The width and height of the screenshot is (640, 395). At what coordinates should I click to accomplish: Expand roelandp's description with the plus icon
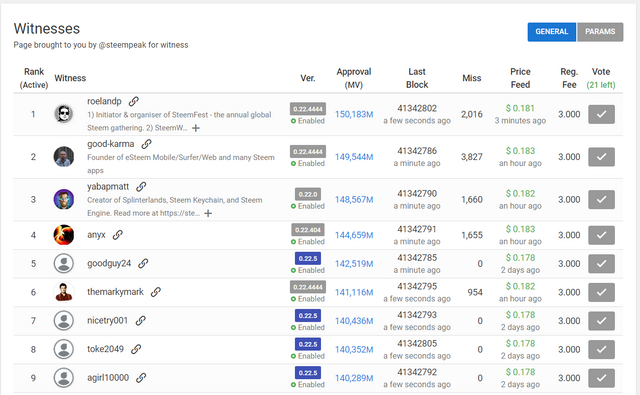pos(196,128)
